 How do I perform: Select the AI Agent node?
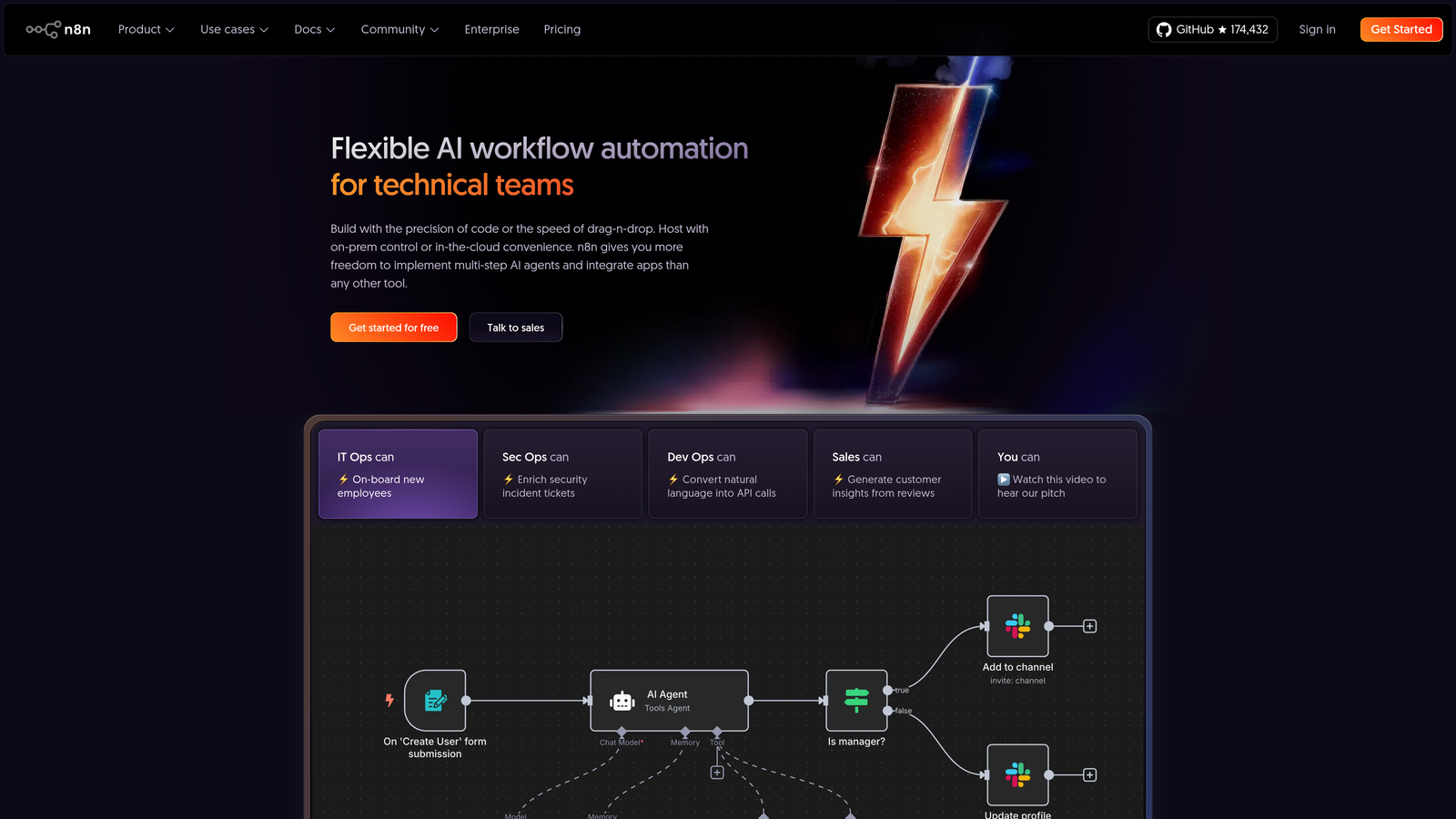point(669,701)
